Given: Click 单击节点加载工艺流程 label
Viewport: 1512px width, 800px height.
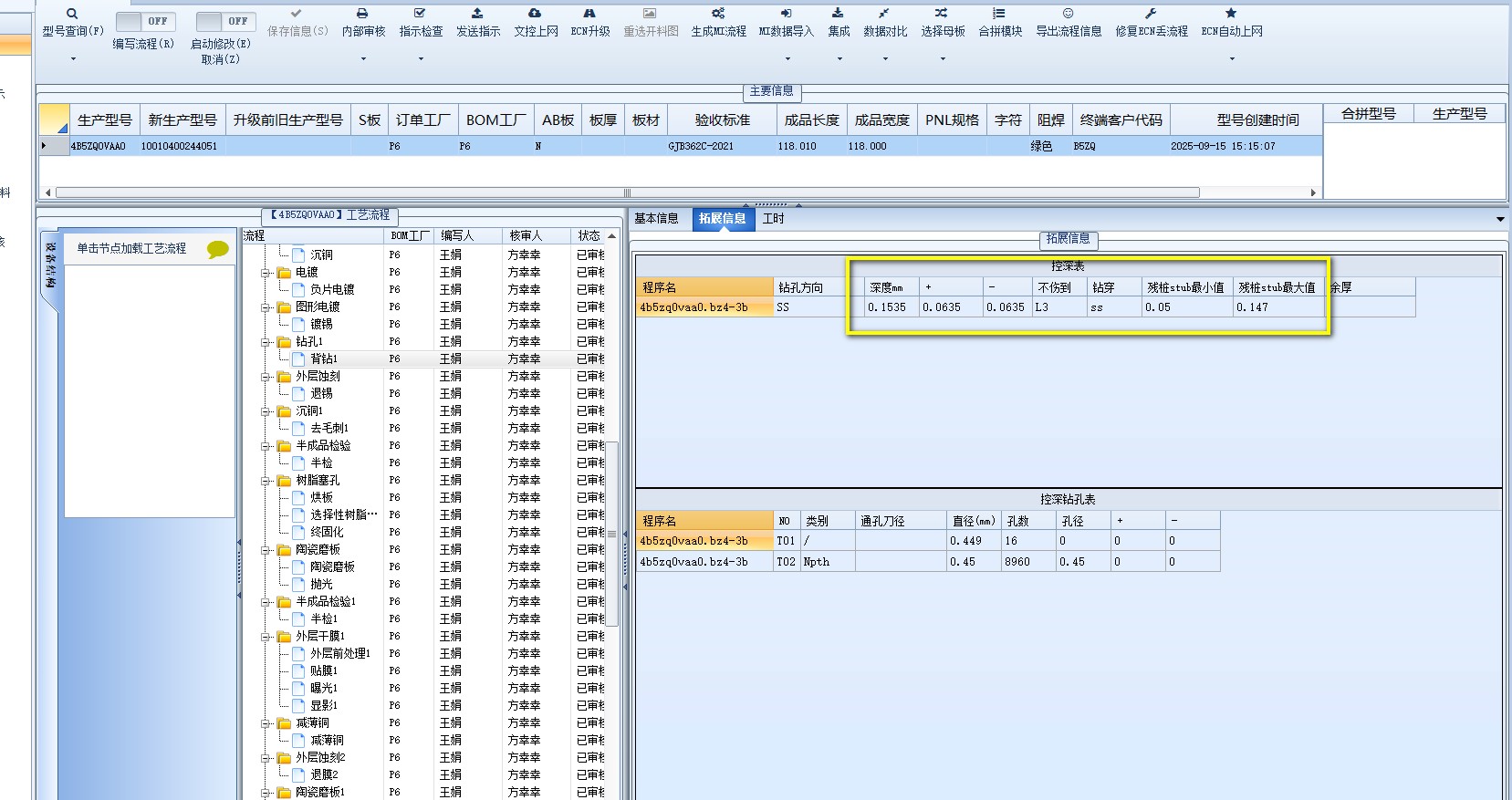Looking at the screenshot, I should coord(131,248).
